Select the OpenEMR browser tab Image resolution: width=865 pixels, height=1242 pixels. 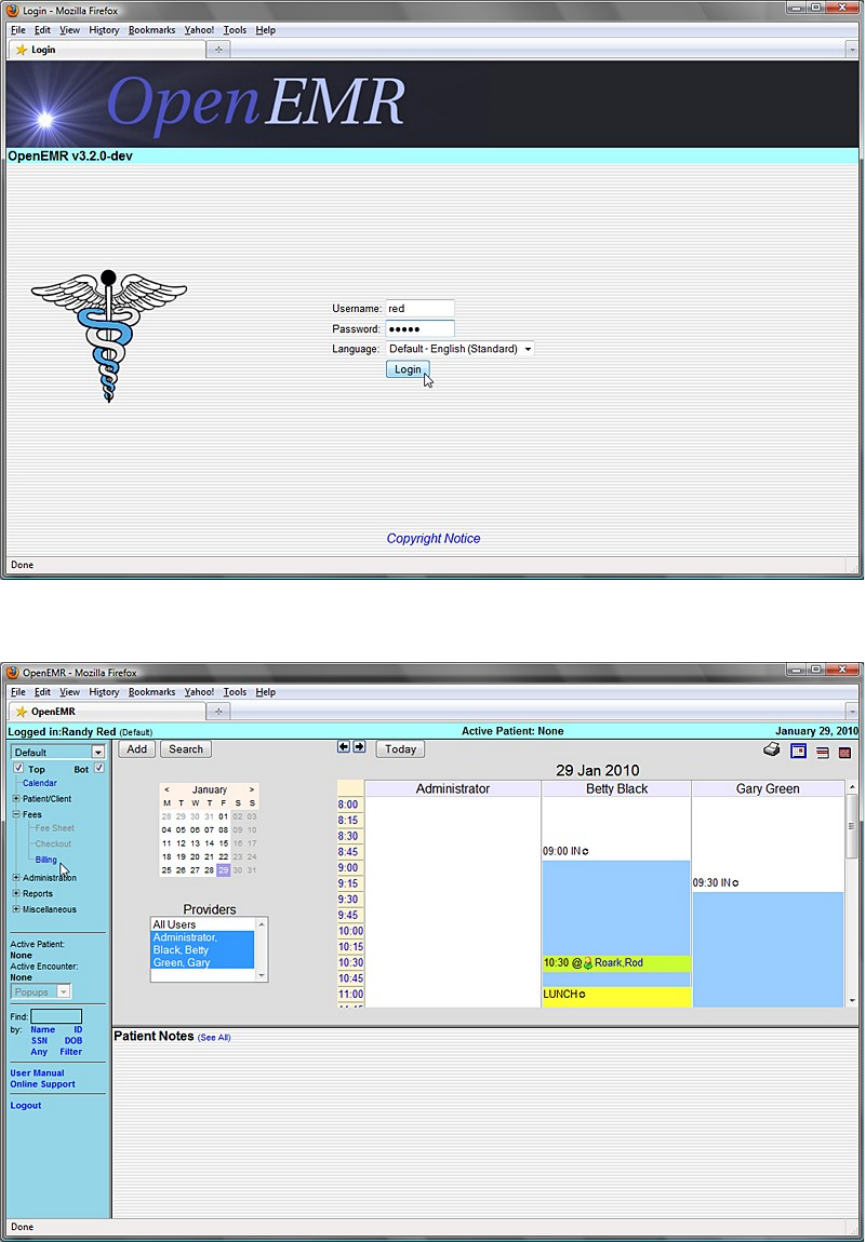pos(106,711)
